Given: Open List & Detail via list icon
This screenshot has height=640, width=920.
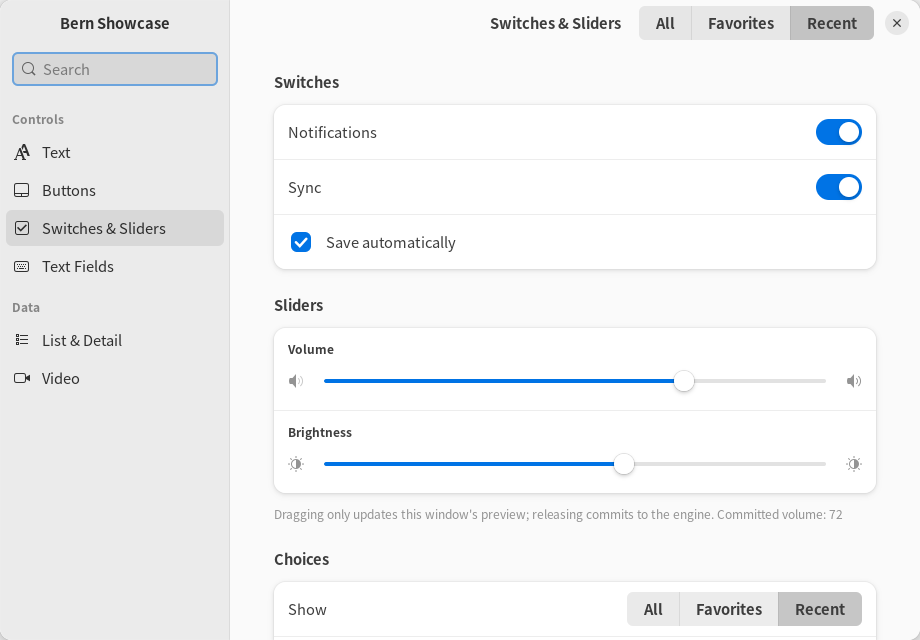Looking at the screenshot, I should tap(22, 340).
